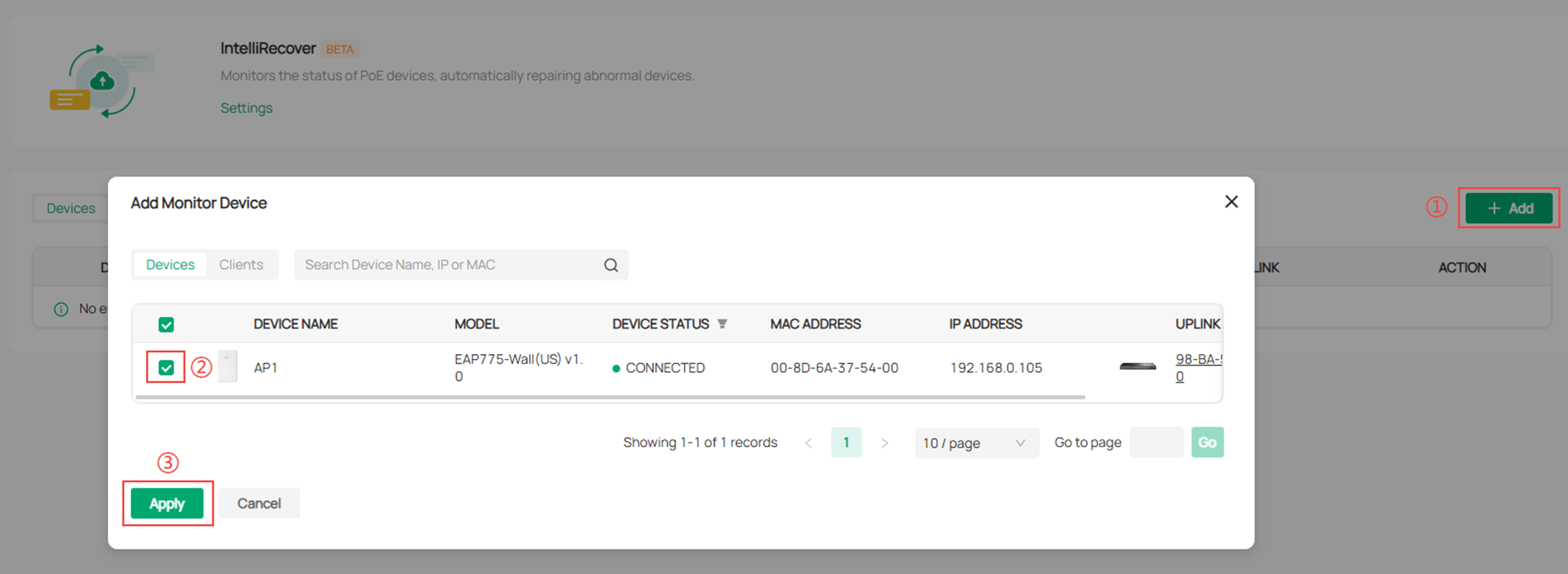Image resolution: width=1568 pixels, height=574 pixels.
Task: Open the 98-BA uplink link
Action: coord(1199,367)
